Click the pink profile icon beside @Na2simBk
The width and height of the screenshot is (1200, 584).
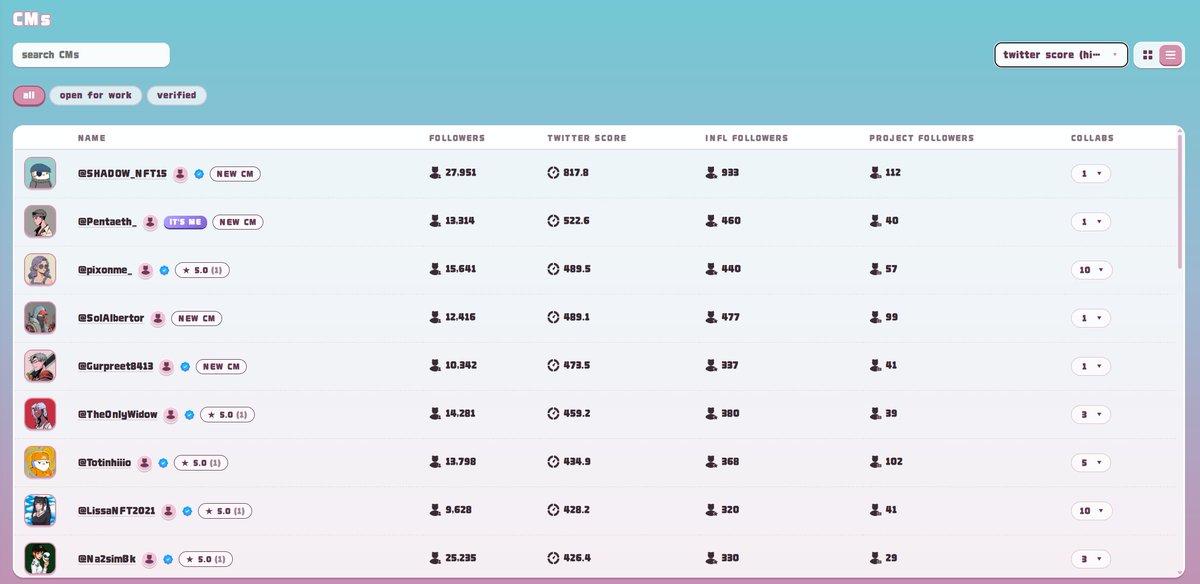point(149,559)
